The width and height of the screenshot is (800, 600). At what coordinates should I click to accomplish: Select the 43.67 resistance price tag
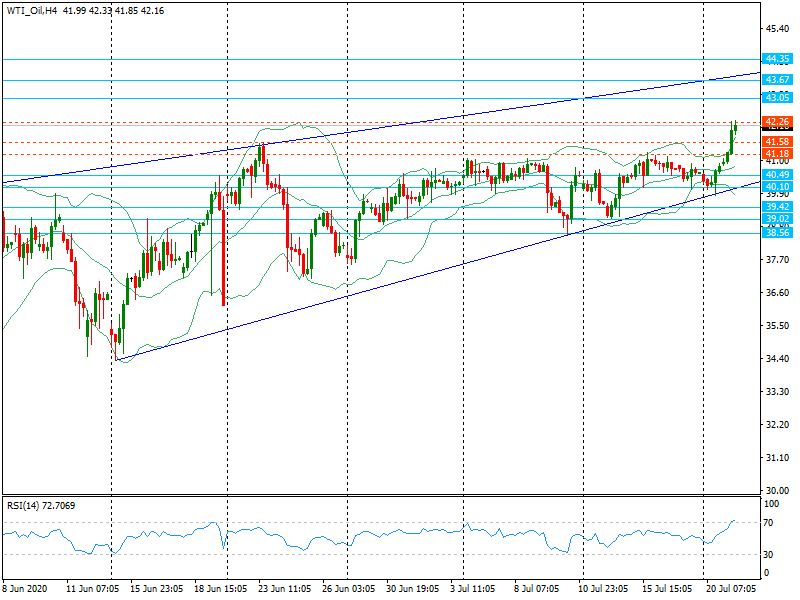pyautogui.click(x=777, y=79)
